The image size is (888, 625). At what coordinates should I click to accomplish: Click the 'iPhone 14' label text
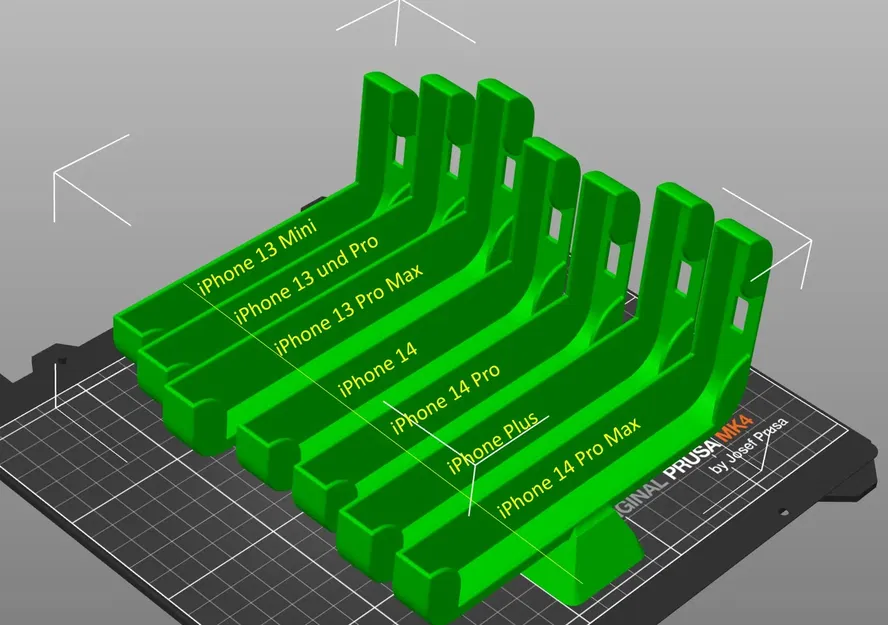[377, 369]
